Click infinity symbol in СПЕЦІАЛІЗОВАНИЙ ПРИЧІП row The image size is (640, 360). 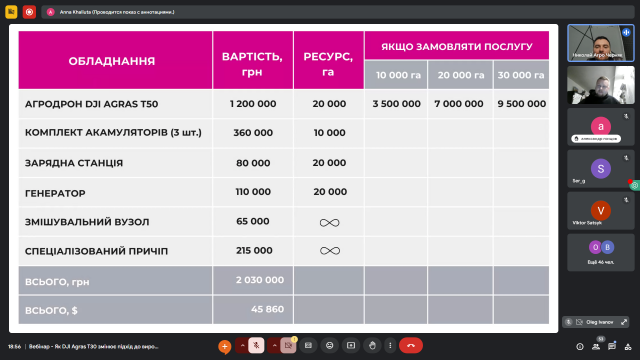pyautogui.click(x=330, y=251)
